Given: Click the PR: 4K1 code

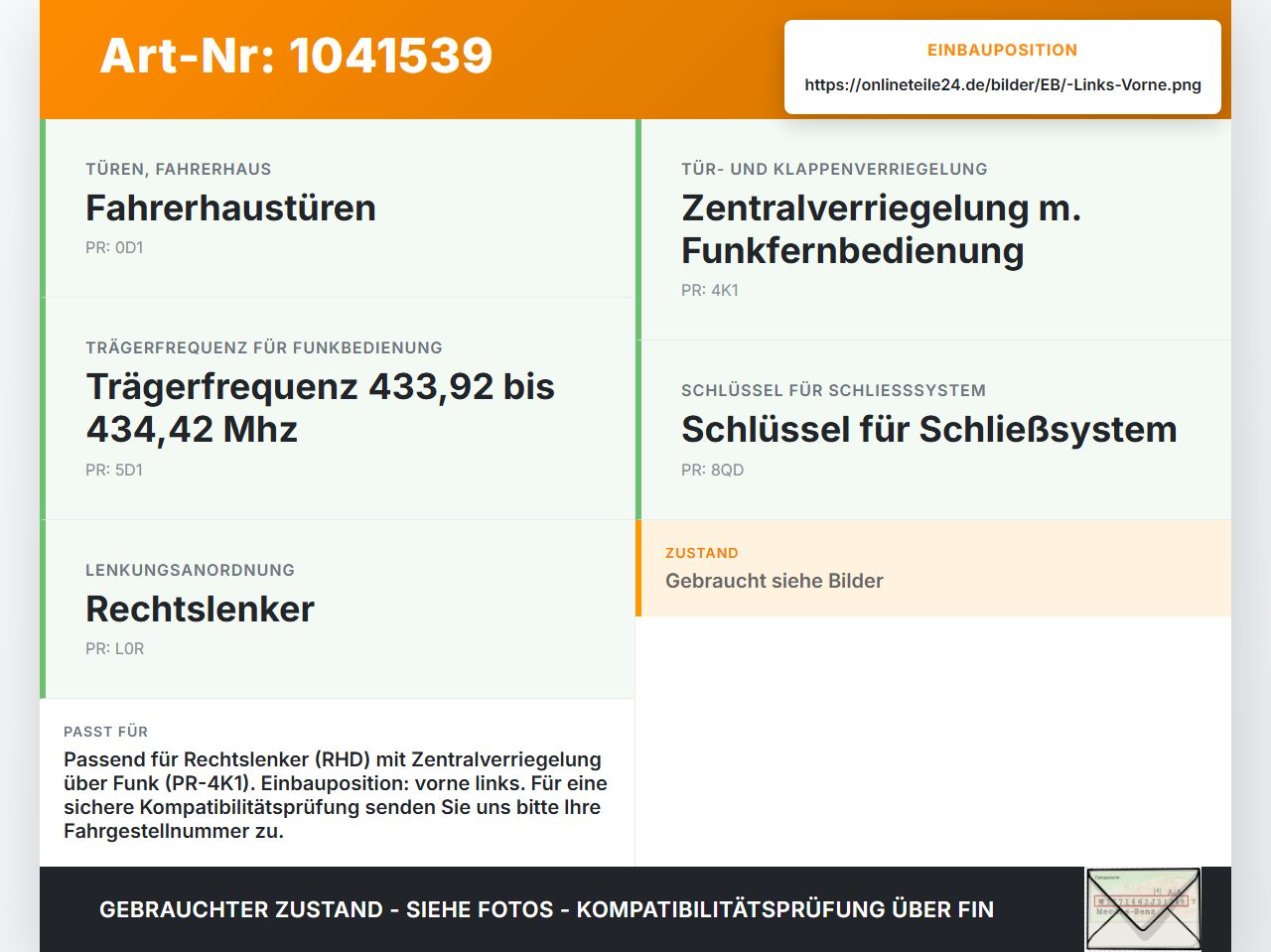Looking at the screenshot, I should (x=710, y=290).
